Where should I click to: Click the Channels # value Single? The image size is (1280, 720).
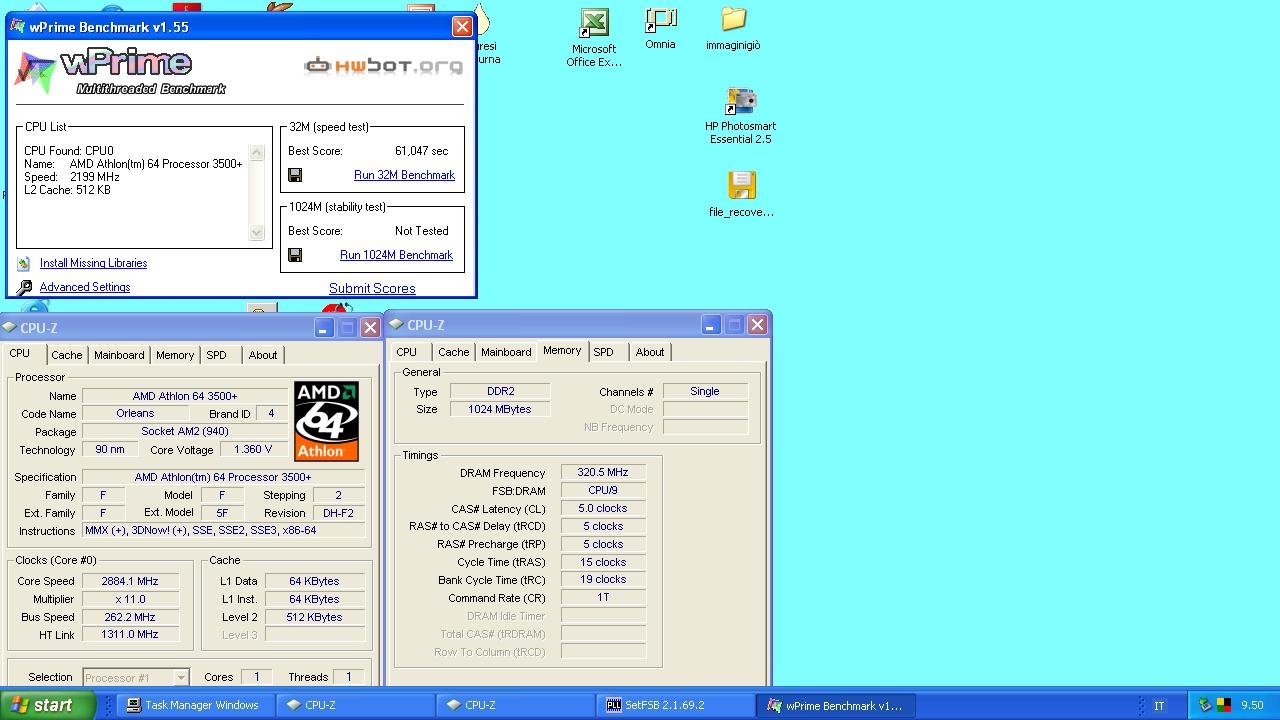(x=705, y=391)
